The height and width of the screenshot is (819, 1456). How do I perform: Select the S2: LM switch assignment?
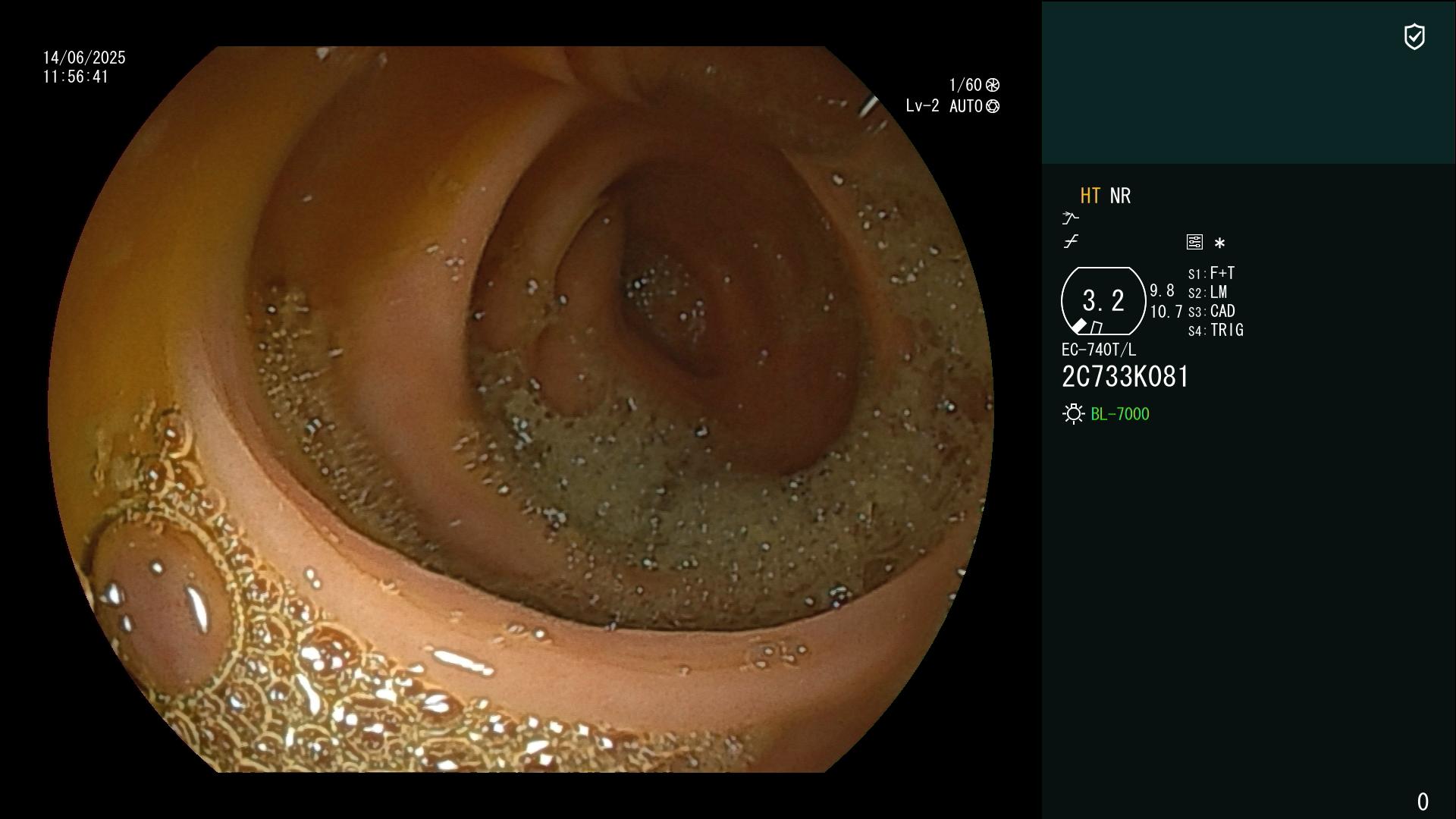coord(1208,292)
